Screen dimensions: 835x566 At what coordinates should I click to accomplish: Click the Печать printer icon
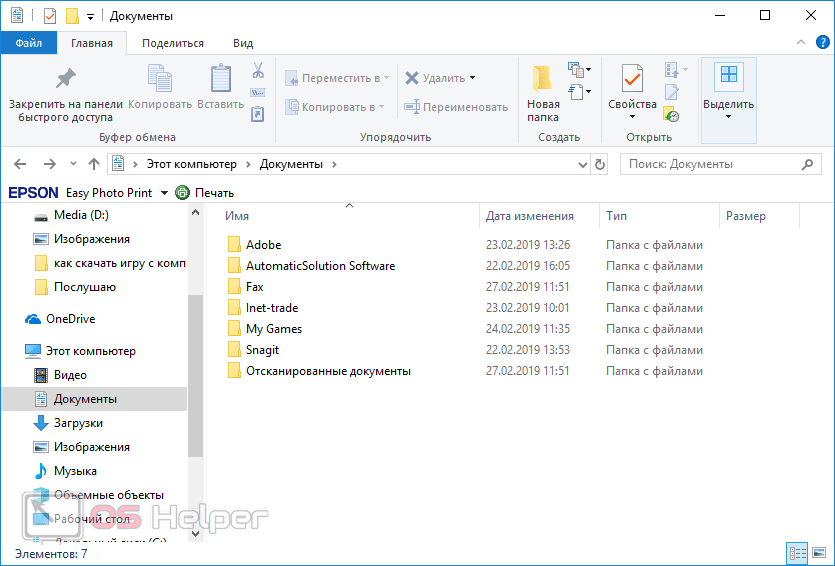click(182, 193)
